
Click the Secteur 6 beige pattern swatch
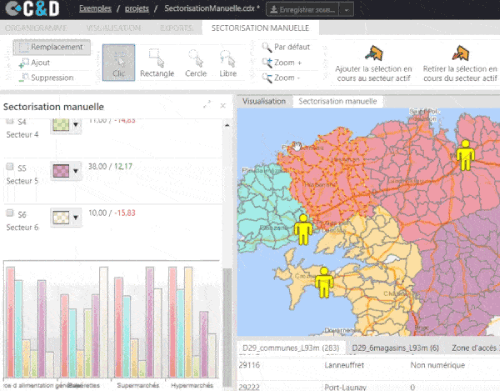61,217
